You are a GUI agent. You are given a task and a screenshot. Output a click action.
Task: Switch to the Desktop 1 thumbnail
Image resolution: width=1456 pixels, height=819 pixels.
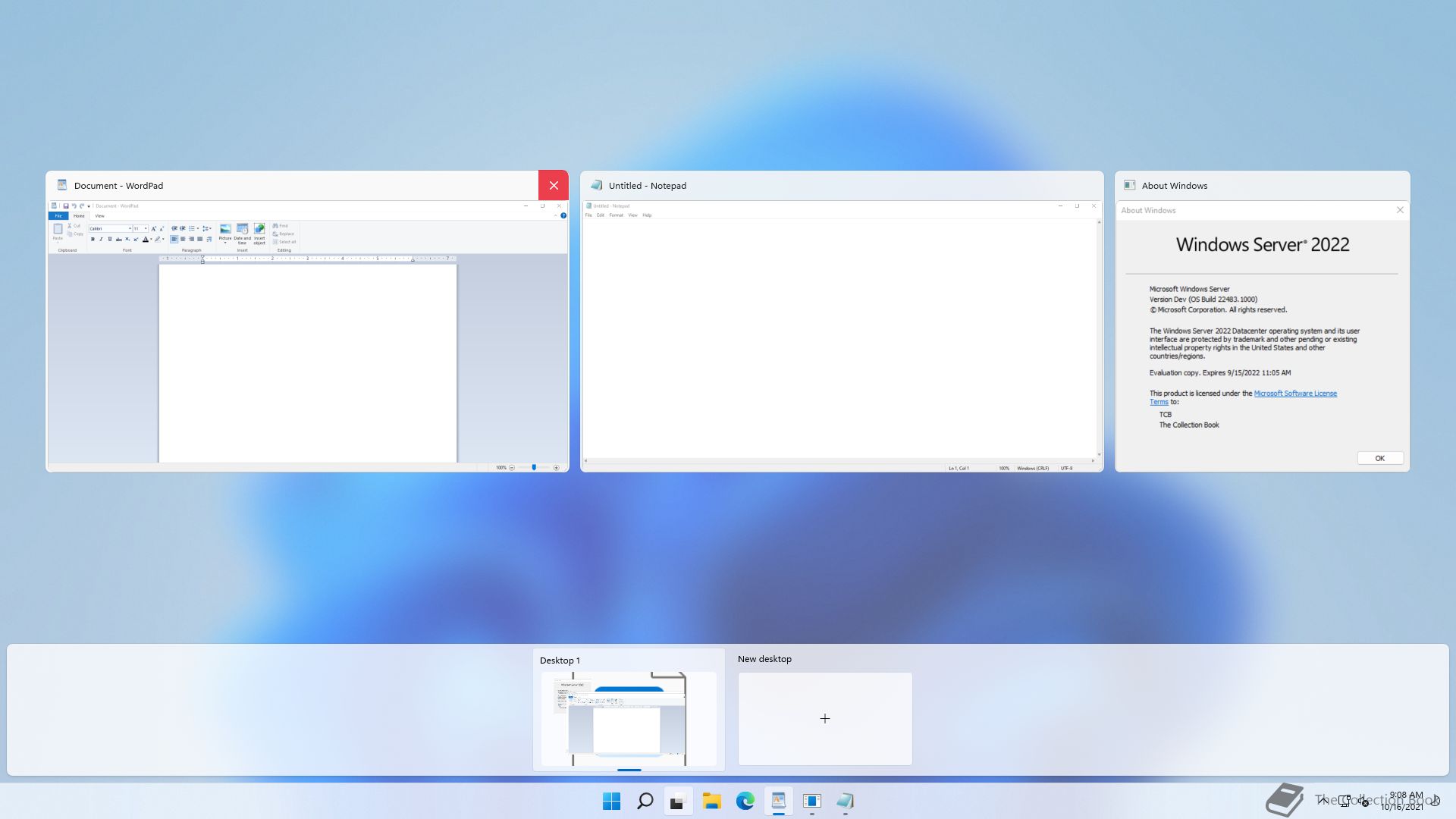(629, 718)
